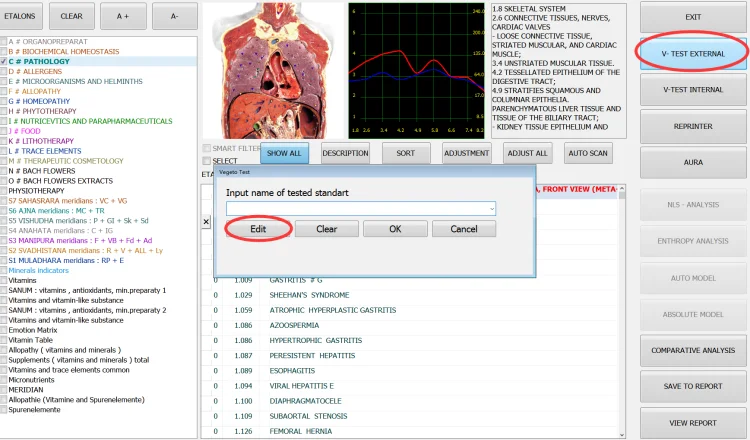Image resolution: width=750 pixels, height=440 pixels.
Task: Select G # HOMEOPATHY in the group list
Action: click(40, 101)
